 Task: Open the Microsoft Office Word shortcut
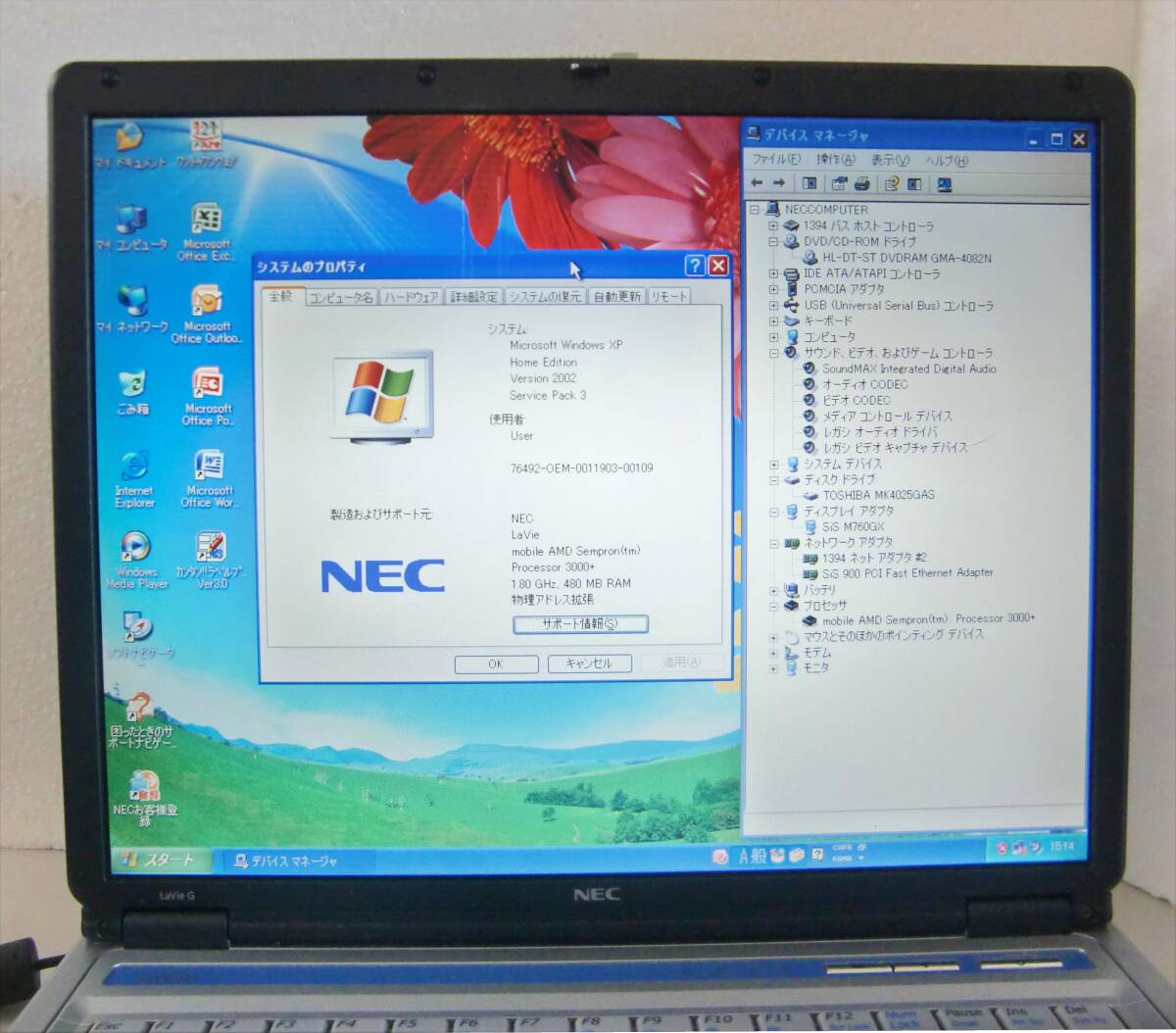[x=208, y=479]
